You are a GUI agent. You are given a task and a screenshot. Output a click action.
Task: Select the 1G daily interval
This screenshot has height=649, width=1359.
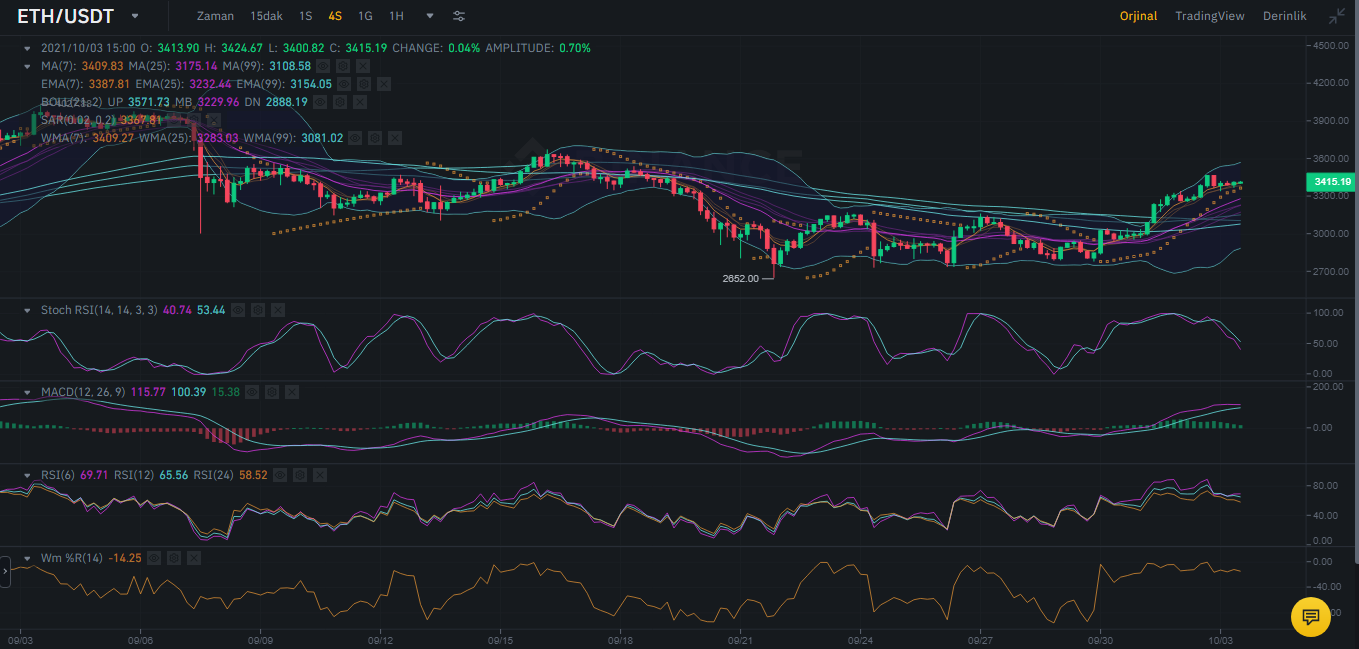point(365,16)
